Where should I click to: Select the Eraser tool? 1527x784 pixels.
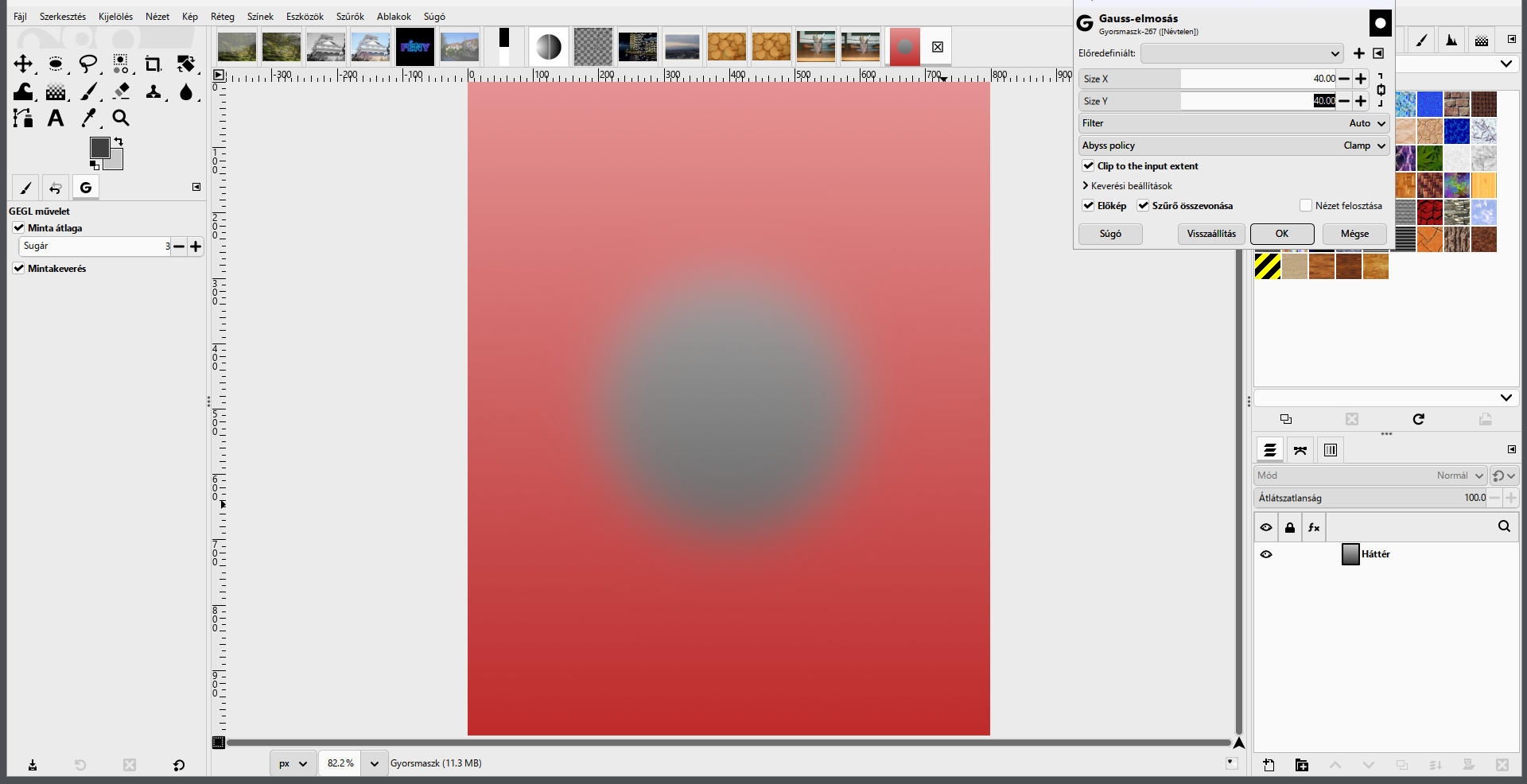[121, 91]
